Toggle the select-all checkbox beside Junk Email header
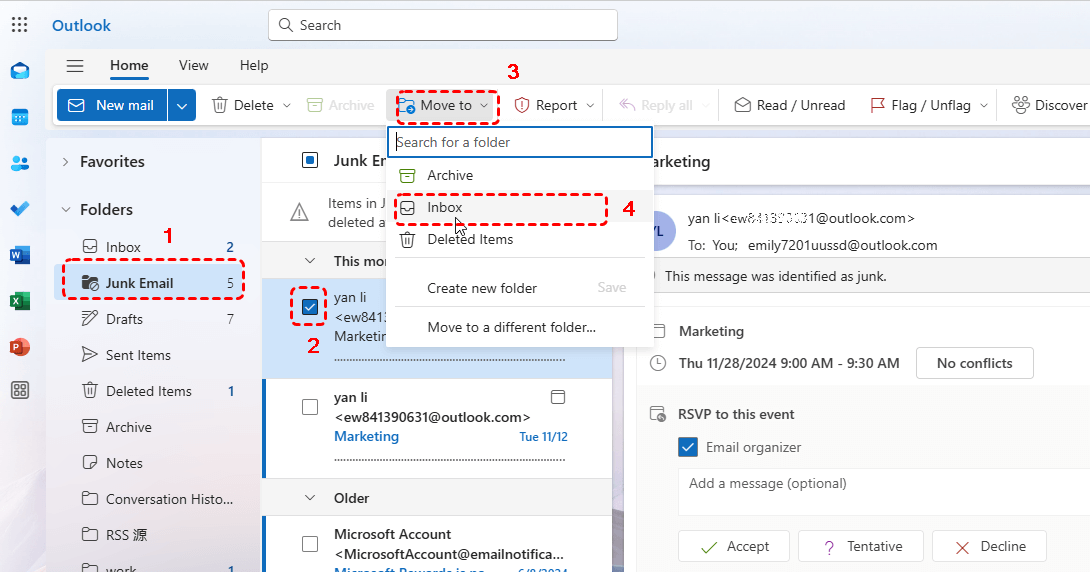The image size is (1090, 572). 310,161
